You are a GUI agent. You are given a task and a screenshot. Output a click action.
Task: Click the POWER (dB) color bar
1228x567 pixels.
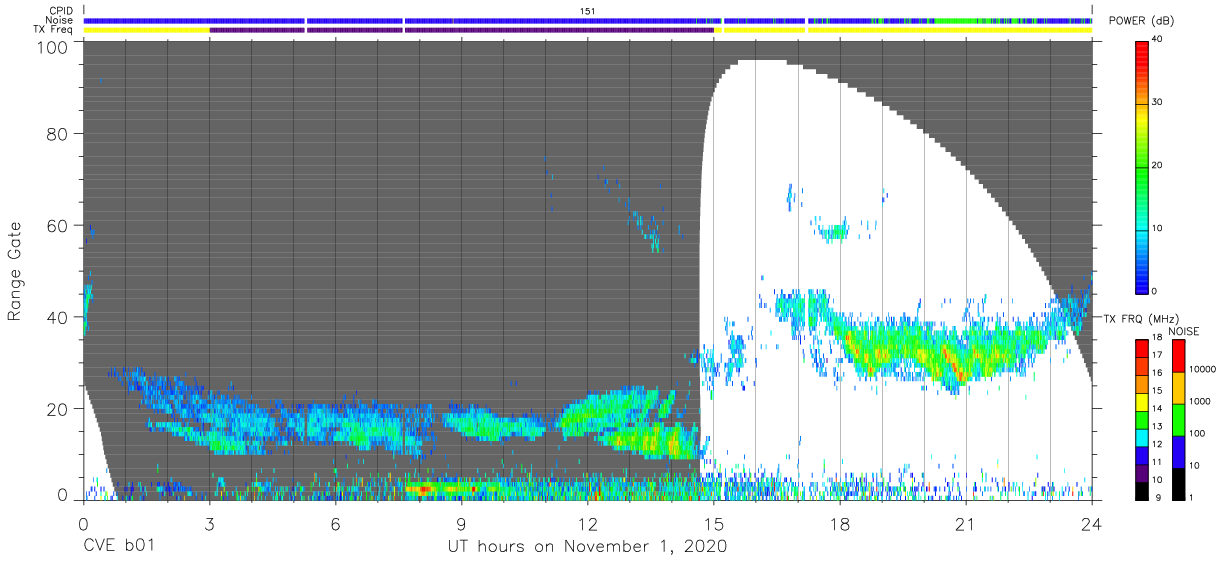pyautogui.click(x=1142, y=166)
